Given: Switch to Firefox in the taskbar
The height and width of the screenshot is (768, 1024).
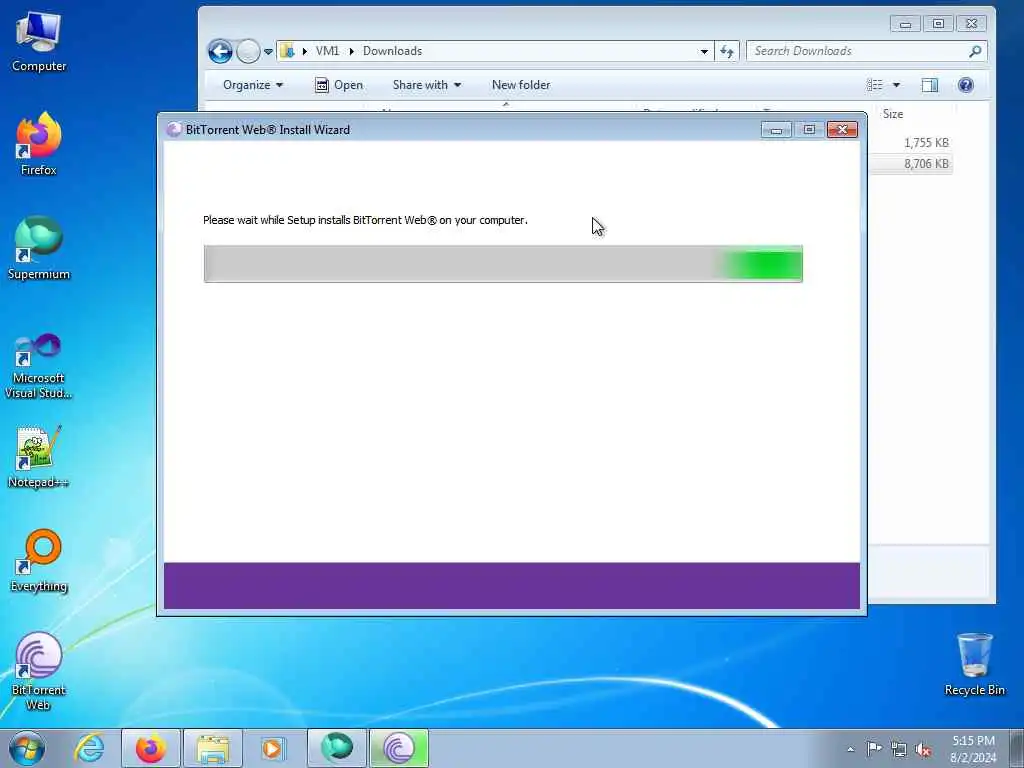Looking at the screenshot, I should [x=151, y=748].
